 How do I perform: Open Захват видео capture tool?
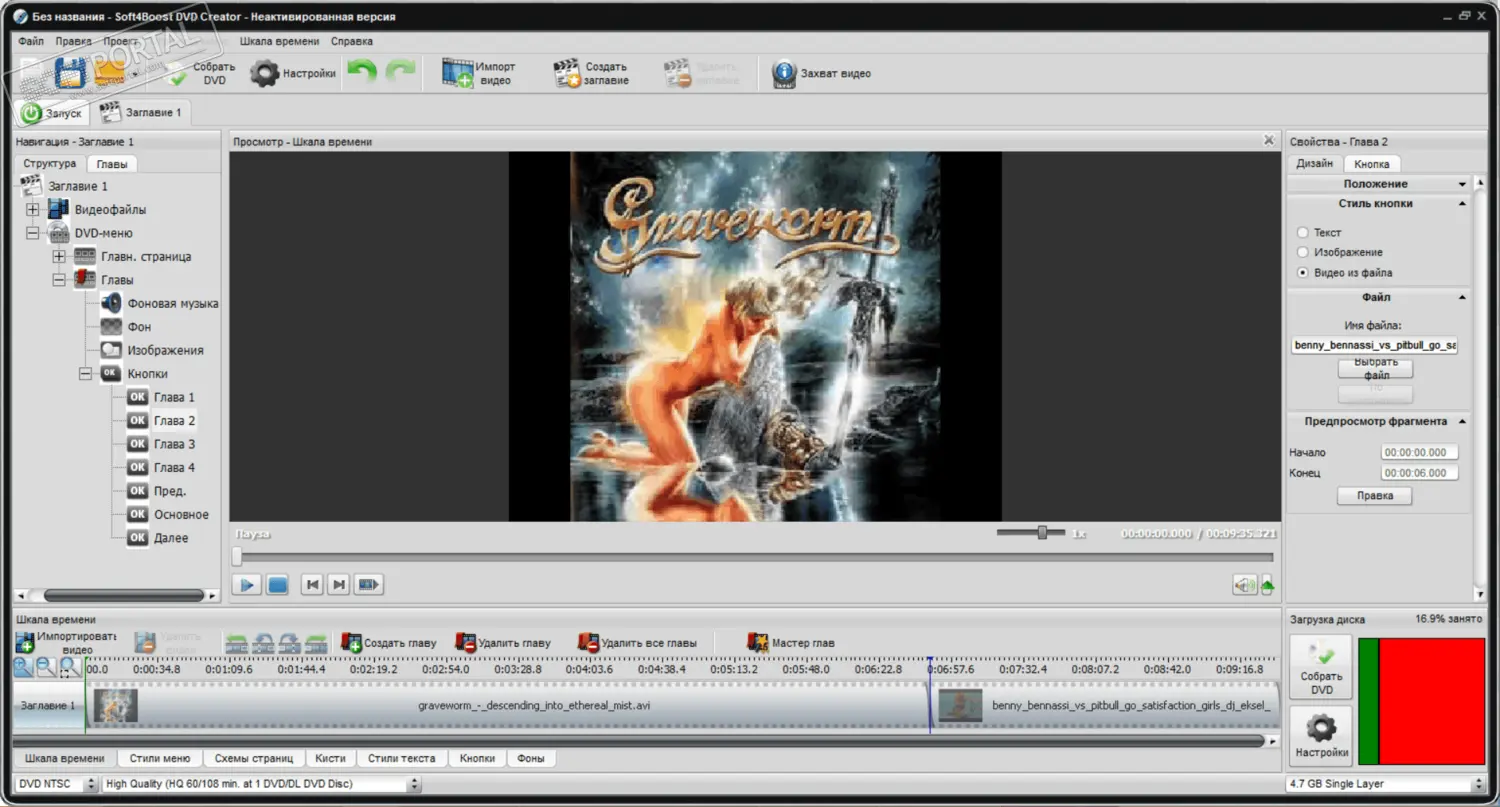pos(784,73)
